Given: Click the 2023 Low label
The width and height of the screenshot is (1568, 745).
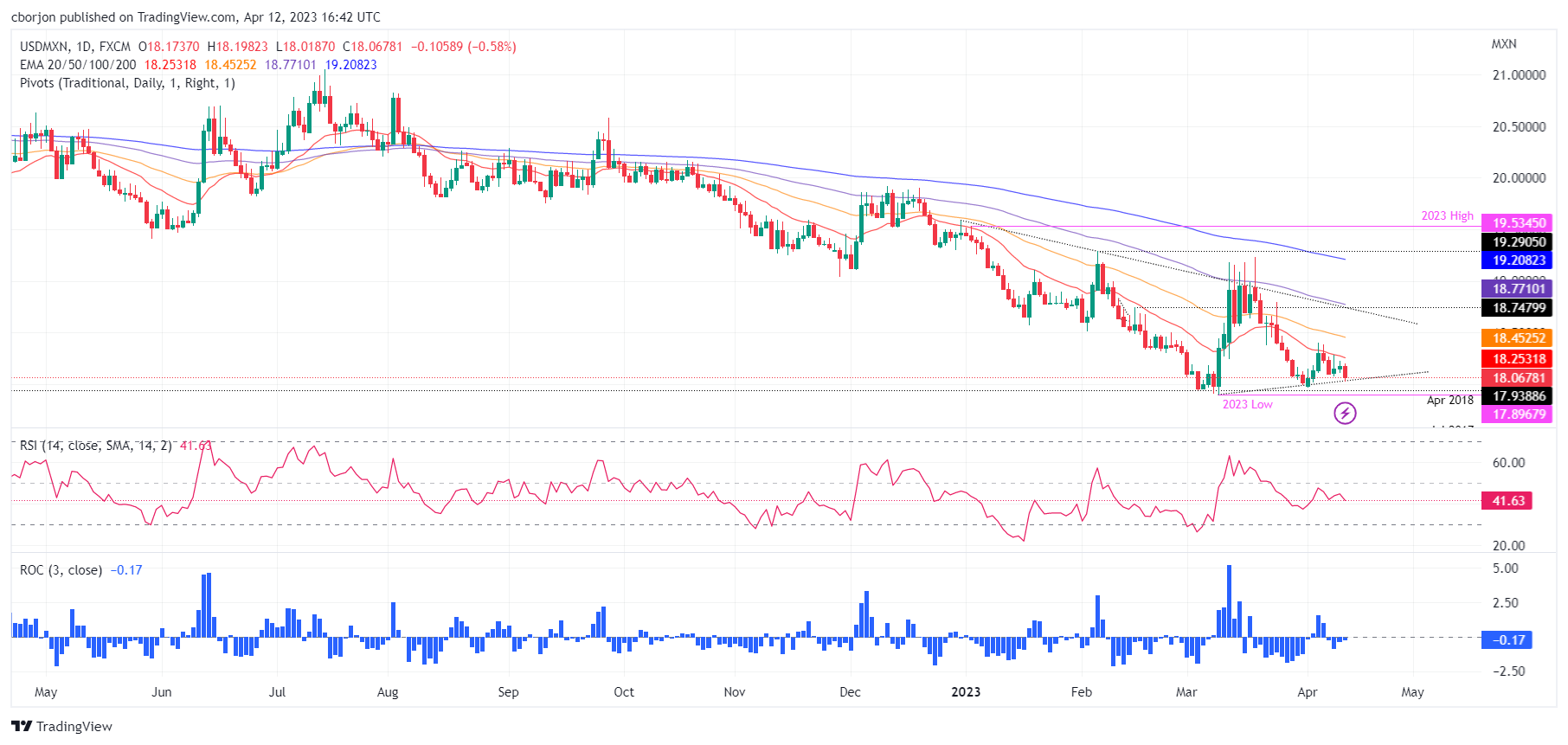Looking at the screenshot, I should tap(1247, 404).
